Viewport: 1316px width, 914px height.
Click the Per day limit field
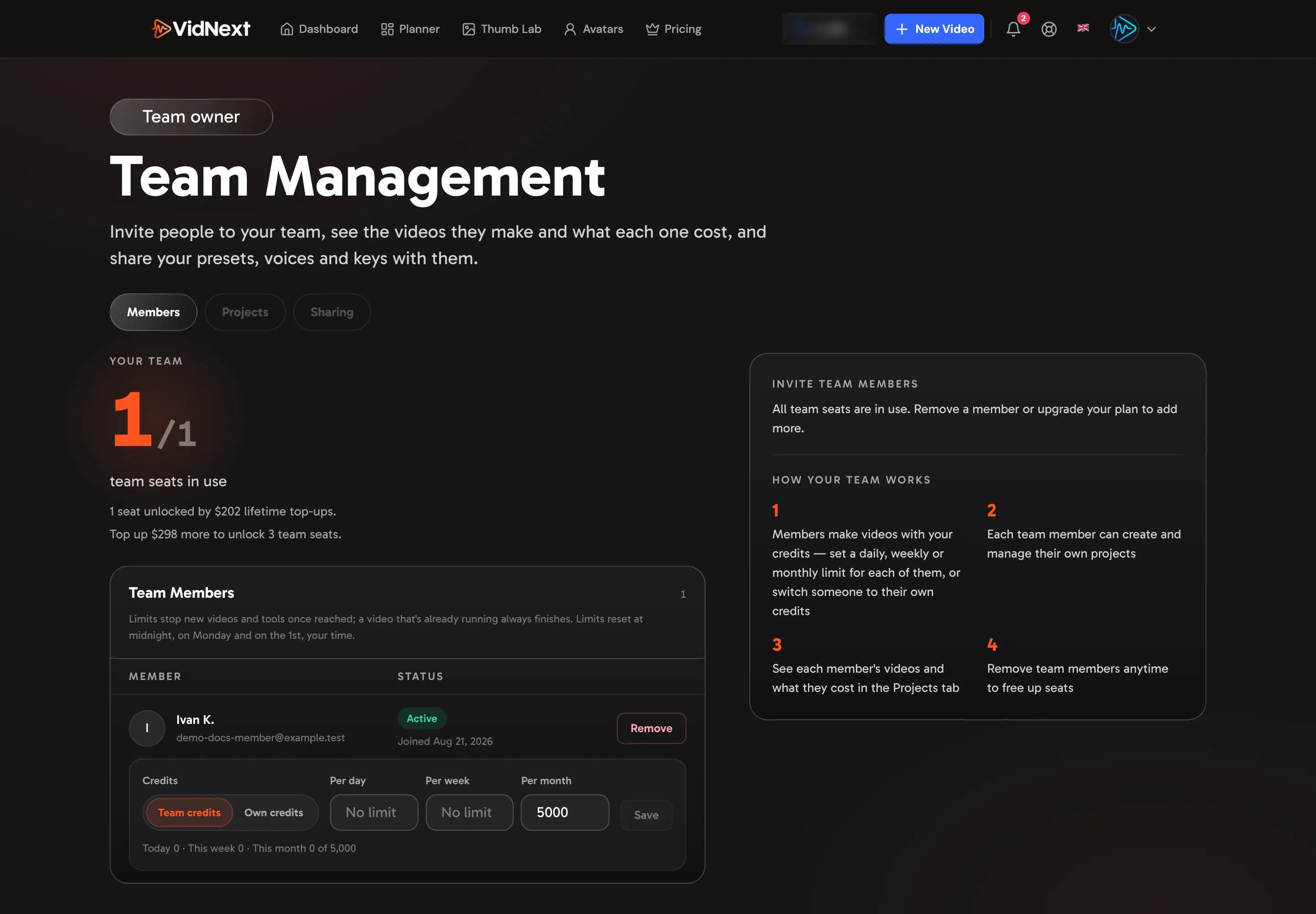click(x=374, y=812)
